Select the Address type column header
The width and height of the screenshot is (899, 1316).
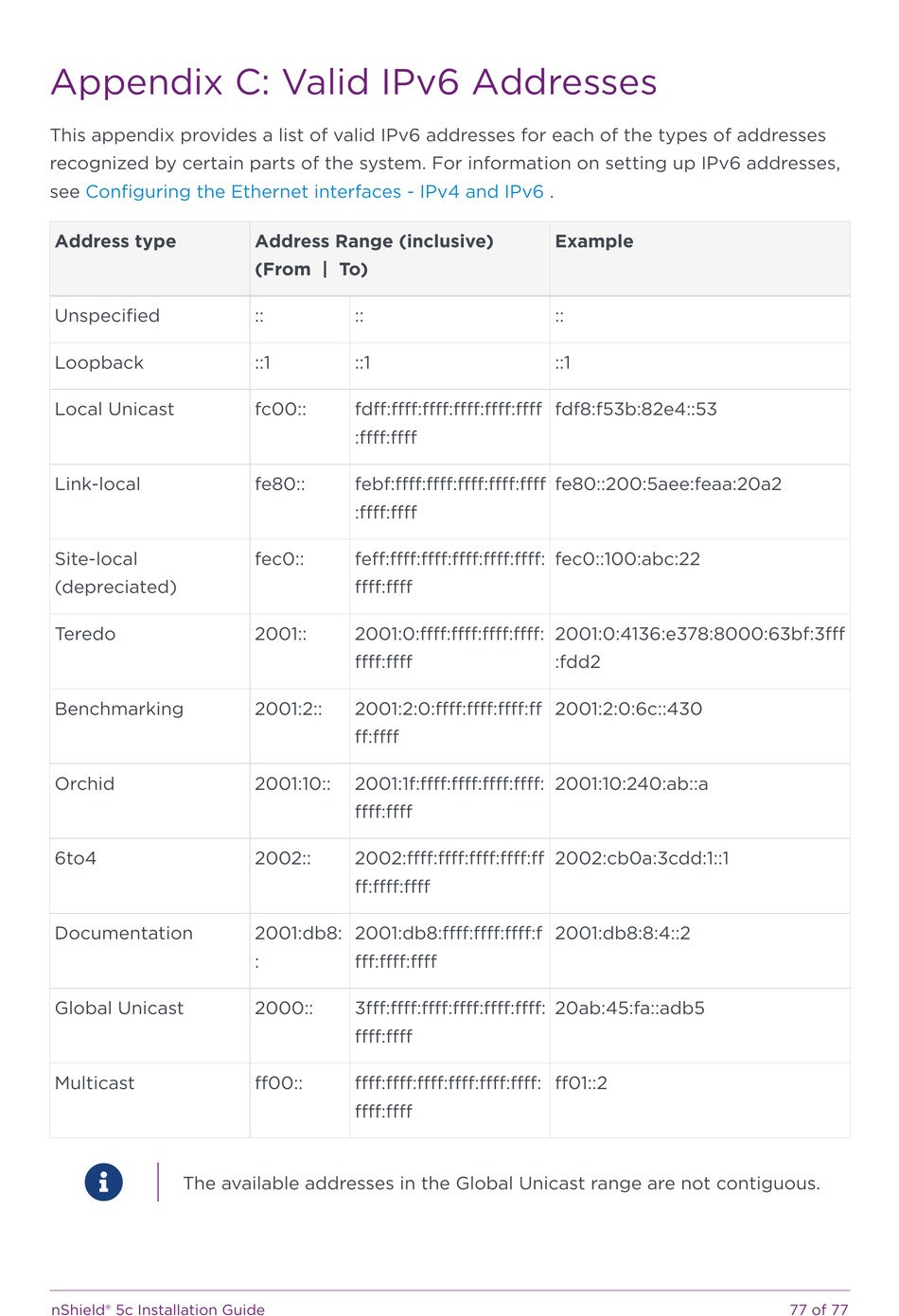pyautogui.click(x=115, y=241)
